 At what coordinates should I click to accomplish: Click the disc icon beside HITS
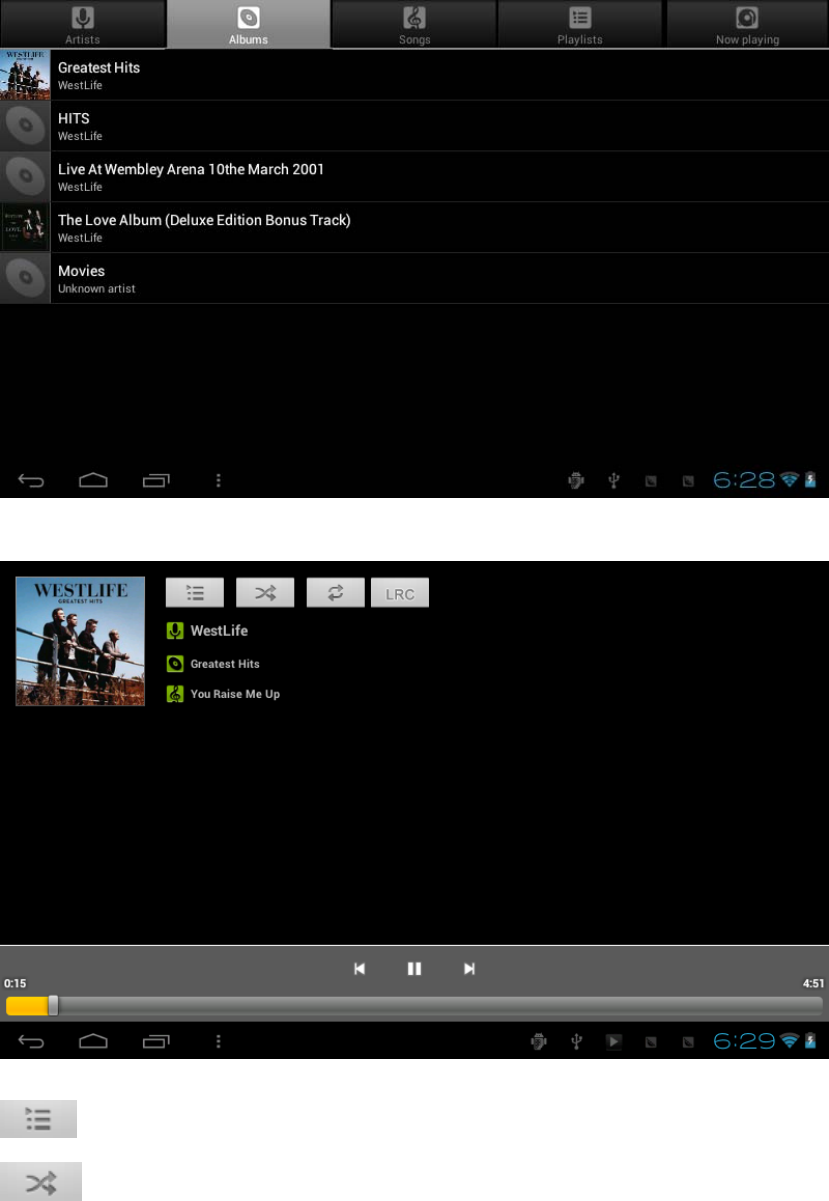tap(25, 126)
